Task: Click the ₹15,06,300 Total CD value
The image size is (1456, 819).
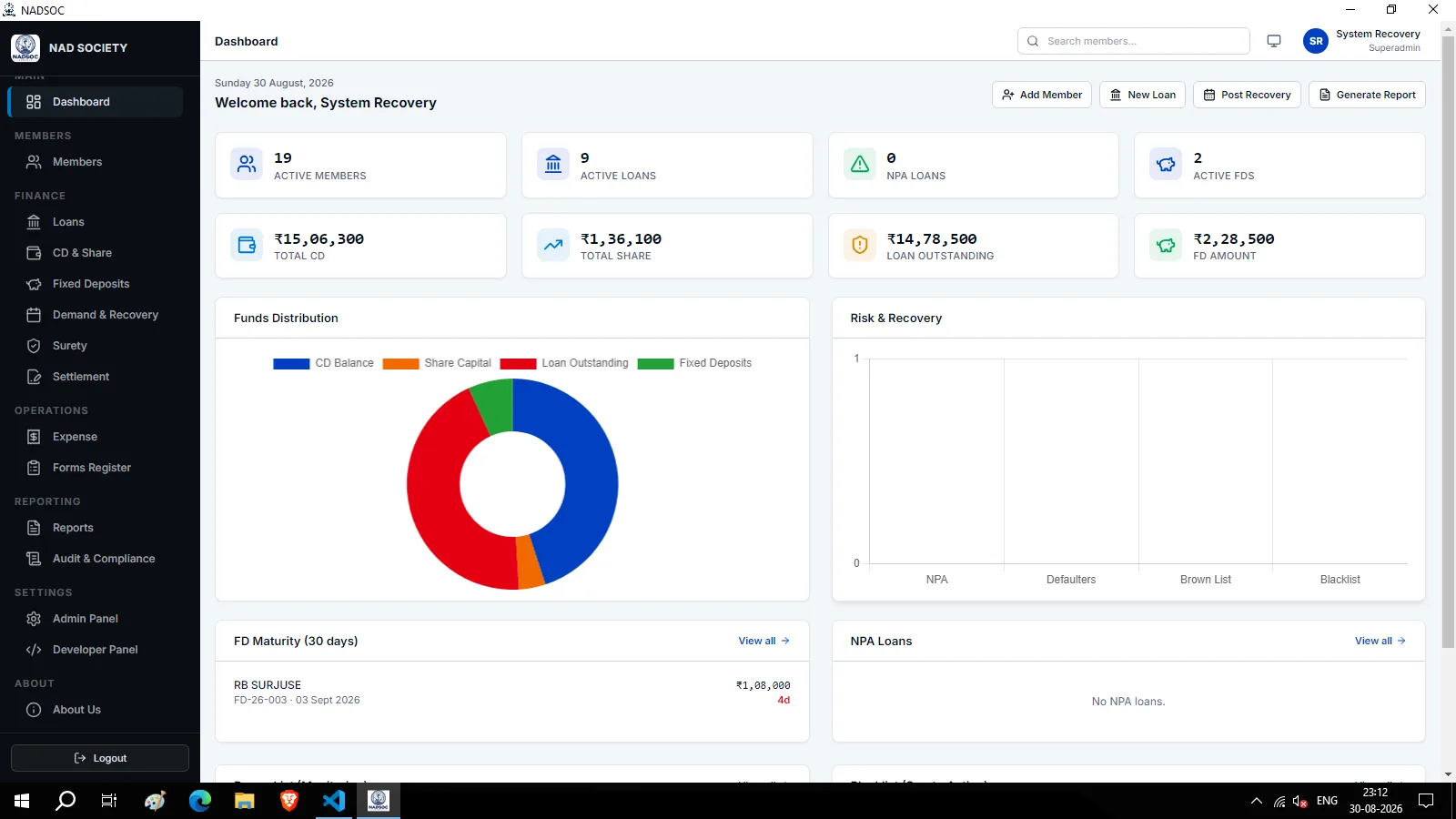Action: click(x=318, y=238)
